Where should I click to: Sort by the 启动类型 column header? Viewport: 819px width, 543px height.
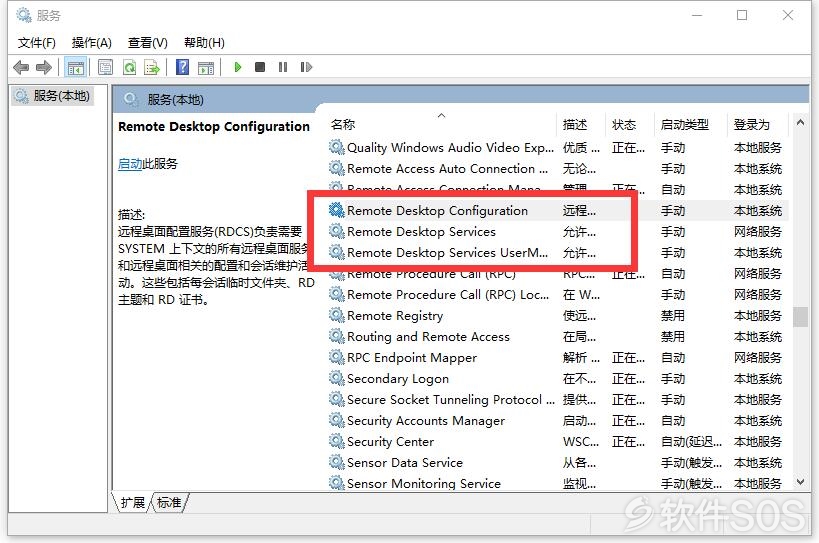click(685, 124)
